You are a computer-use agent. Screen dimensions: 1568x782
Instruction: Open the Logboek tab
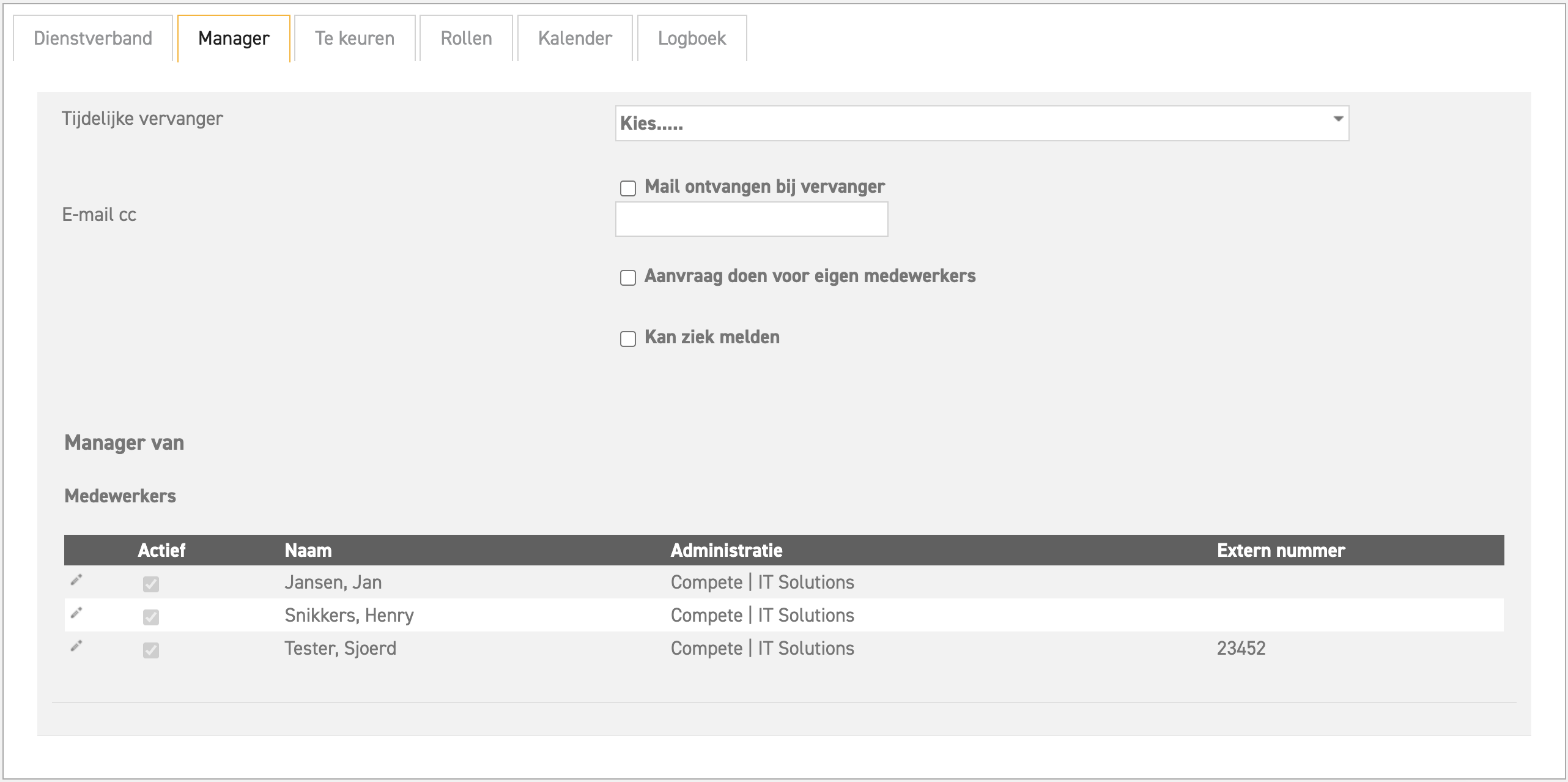pyautogui.click(x=692, y=39)
